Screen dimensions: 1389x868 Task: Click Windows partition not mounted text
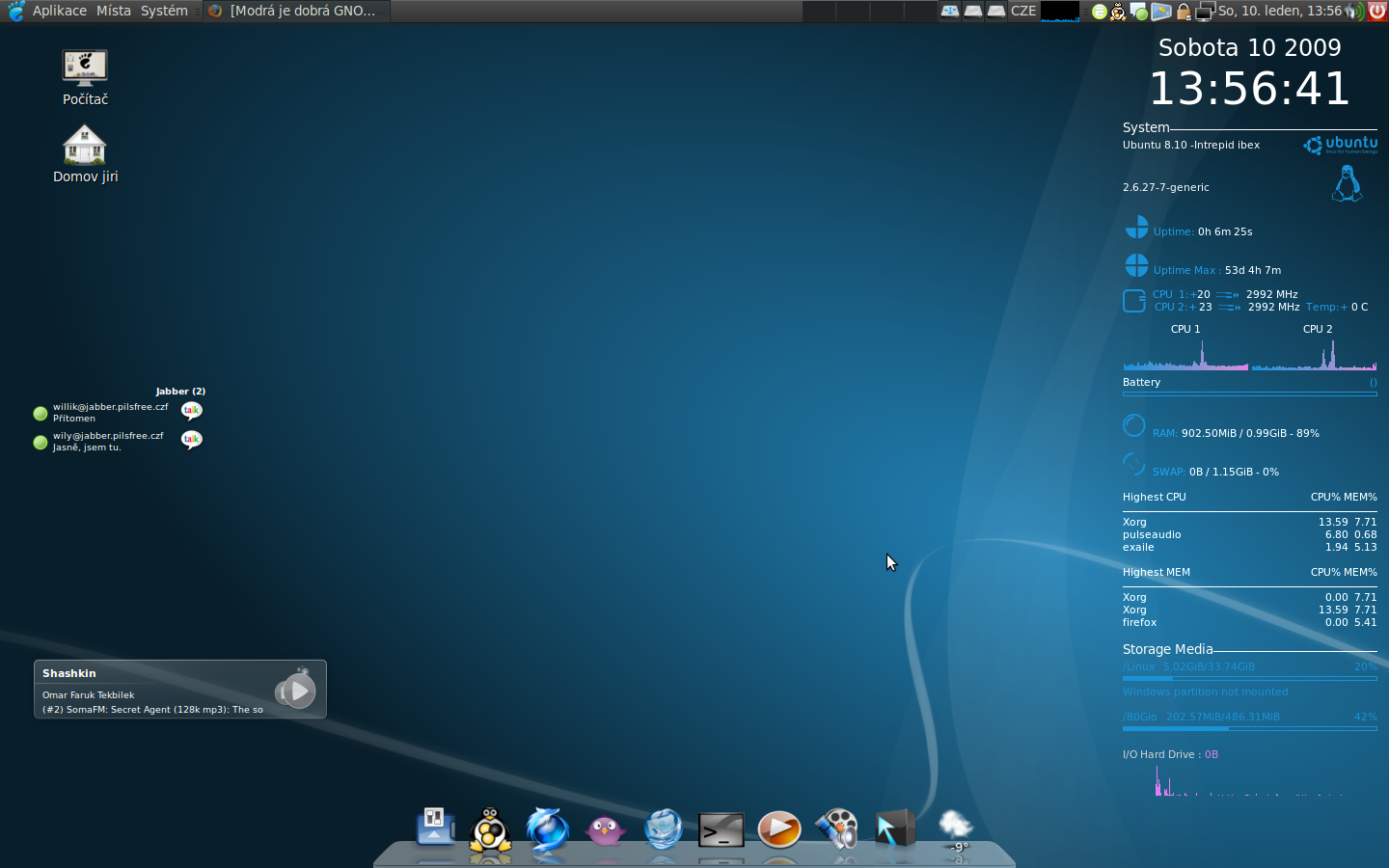[1205, 692]
